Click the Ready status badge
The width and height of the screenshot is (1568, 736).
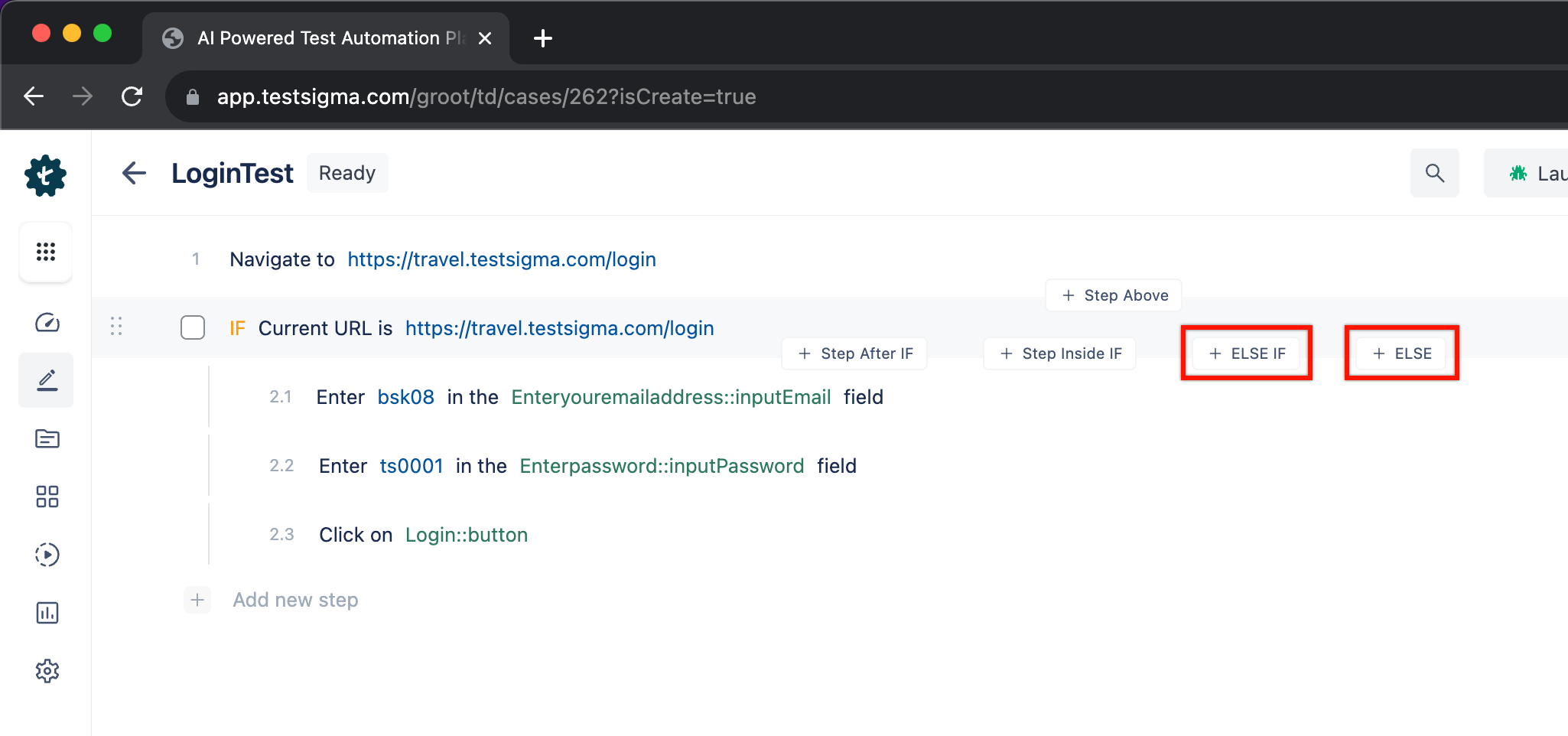[x=347, y=173]
